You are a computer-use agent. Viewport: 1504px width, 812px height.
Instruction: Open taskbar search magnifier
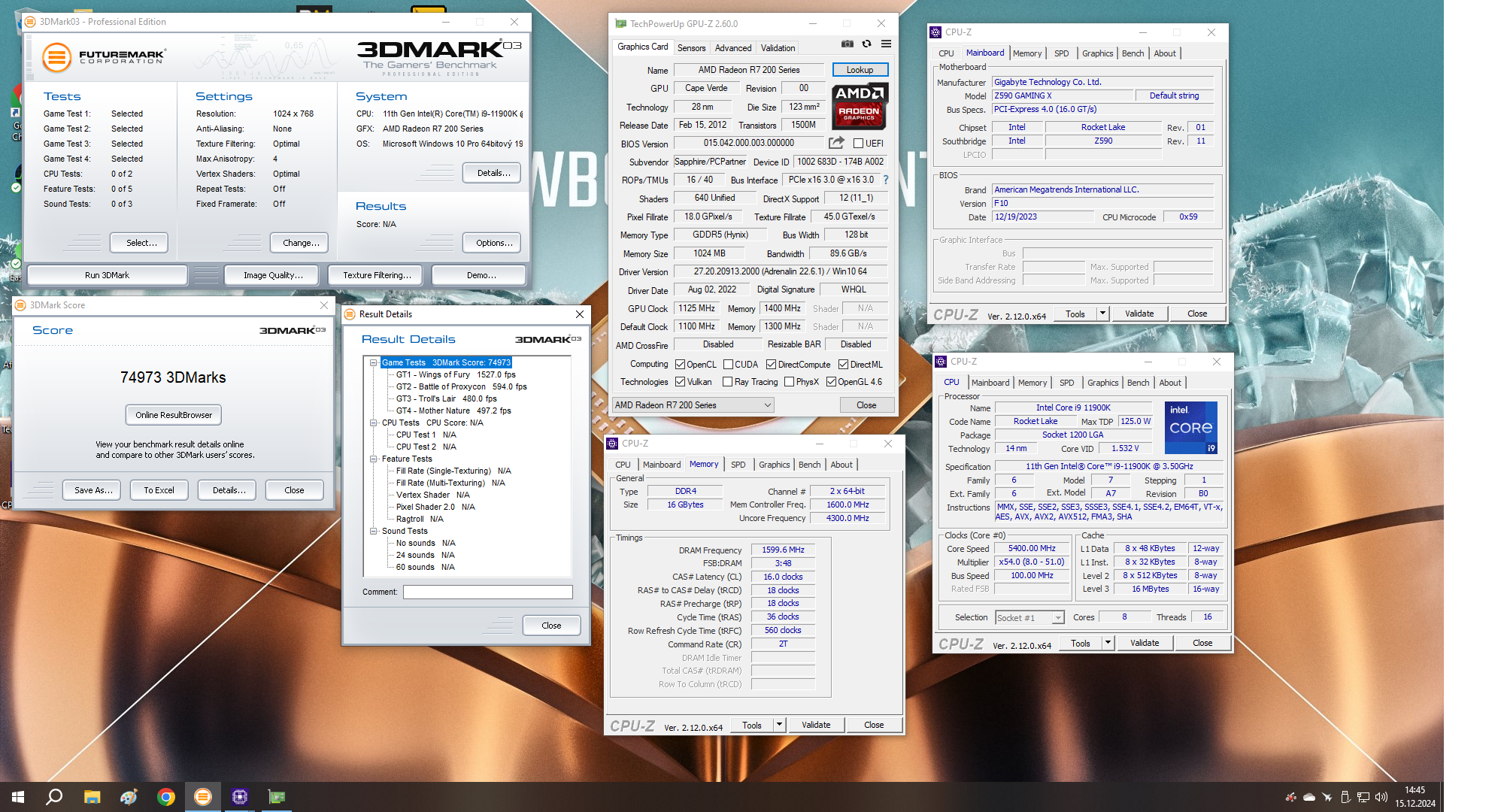(x=54, y=797)
